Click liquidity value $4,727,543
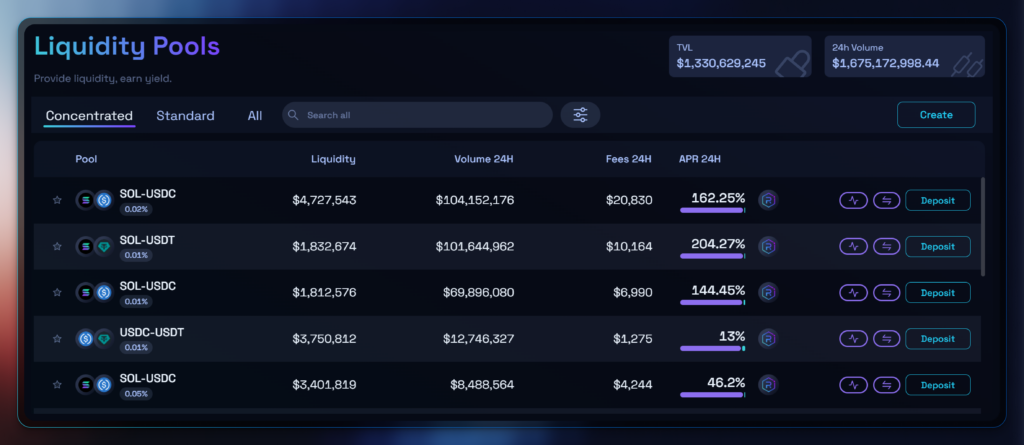Viewport: 1024px width, 445px height. [324, 201]
